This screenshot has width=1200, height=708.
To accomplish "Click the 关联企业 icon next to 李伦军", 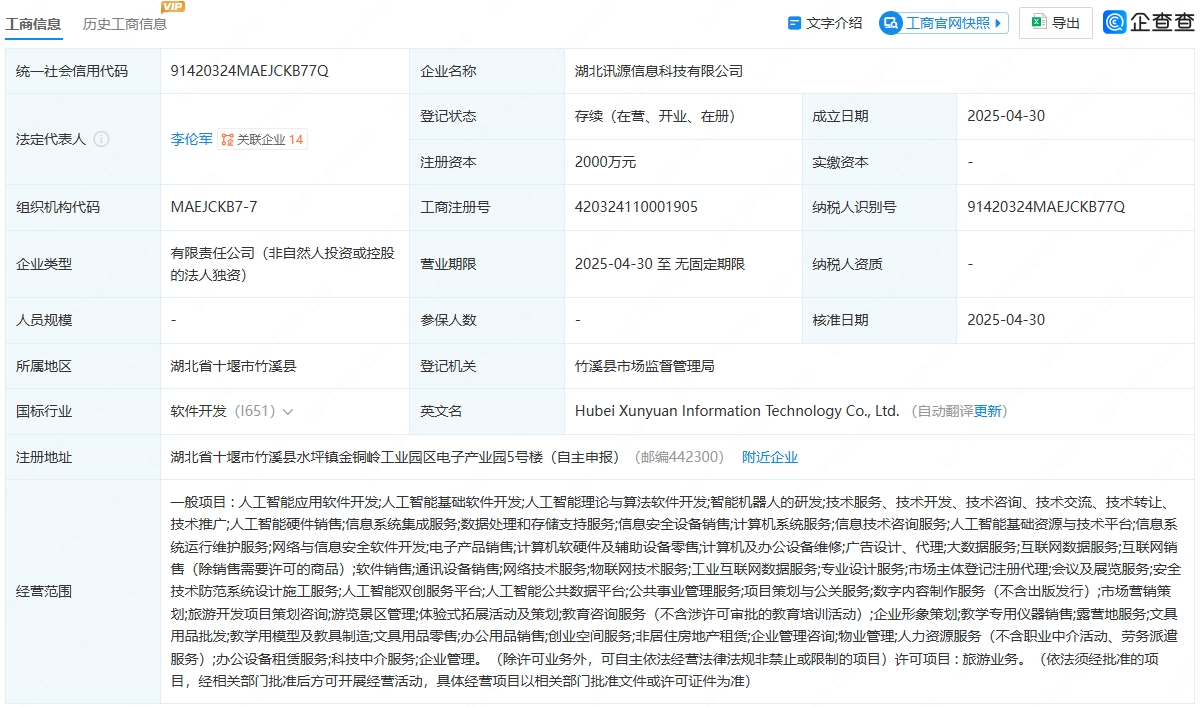I will pyautogui.click(x=227, y=140).
